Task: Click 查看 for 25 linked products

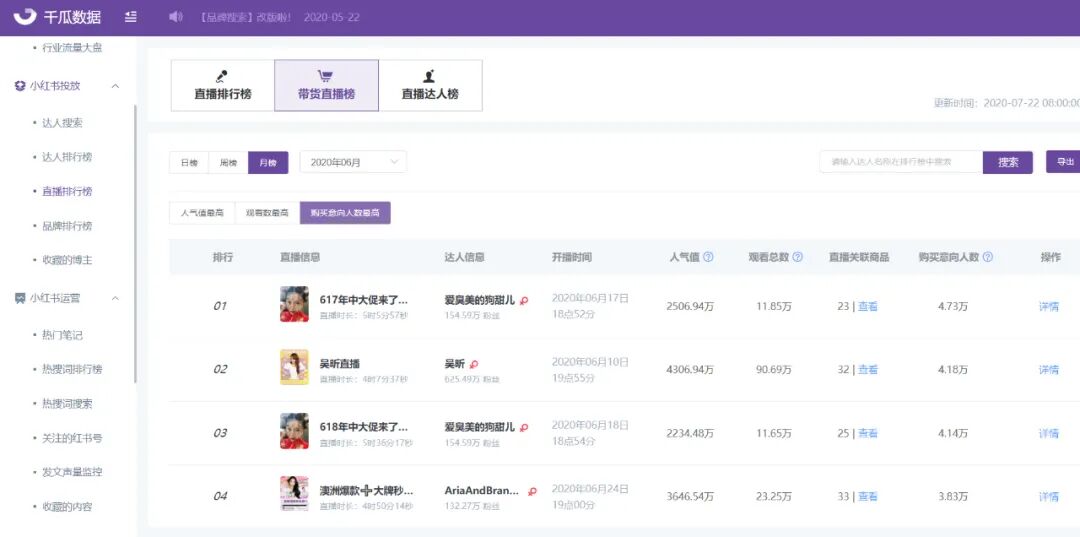Action: [x=868, y=433]
